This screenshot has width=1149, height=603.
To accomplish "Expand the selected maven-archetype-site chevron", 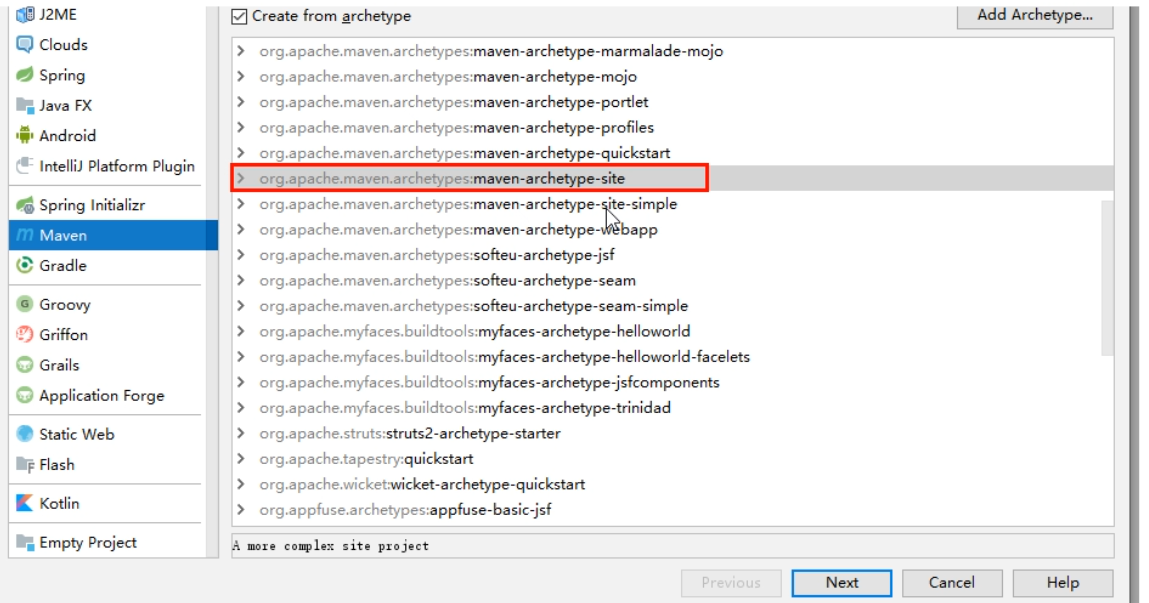I will click(x=240, y=178).
